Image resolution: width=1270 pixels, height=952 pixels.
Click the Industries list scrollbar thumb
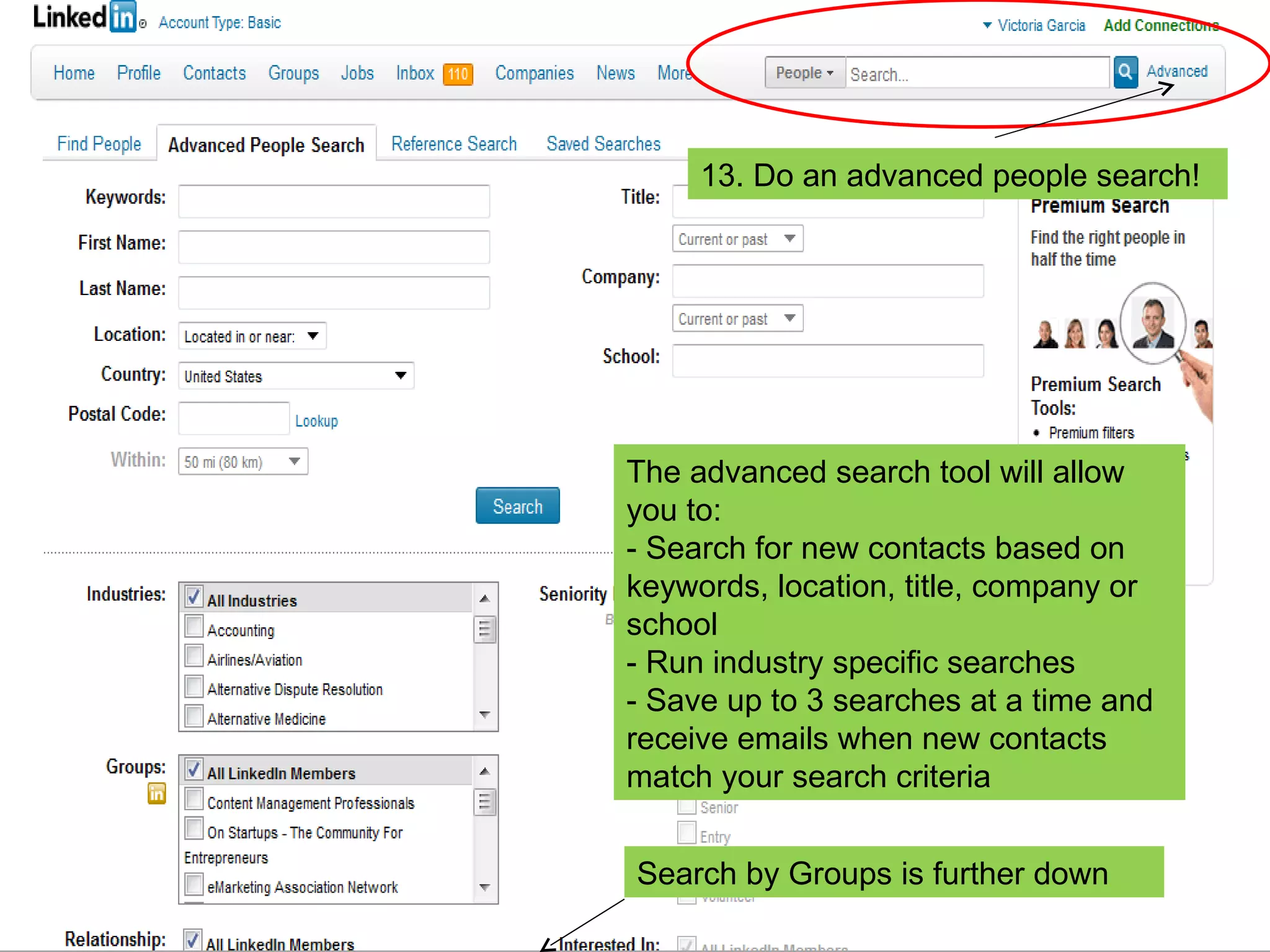(484, 630)
